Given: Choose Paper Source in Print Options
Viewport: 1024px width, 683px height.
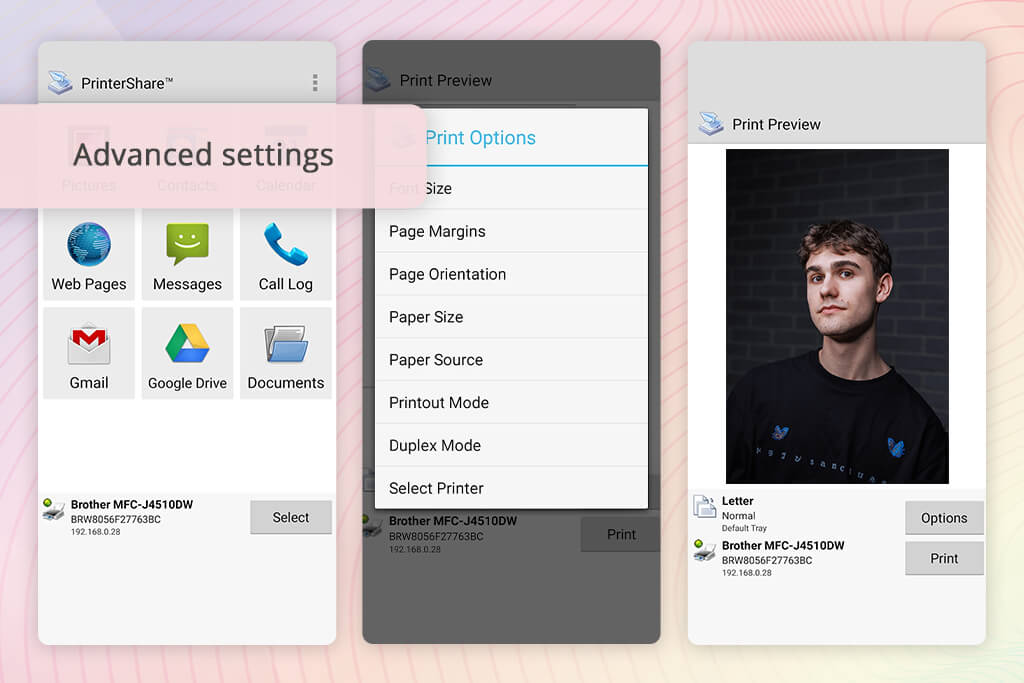Looking at the screenshot, I should point(511,360).
